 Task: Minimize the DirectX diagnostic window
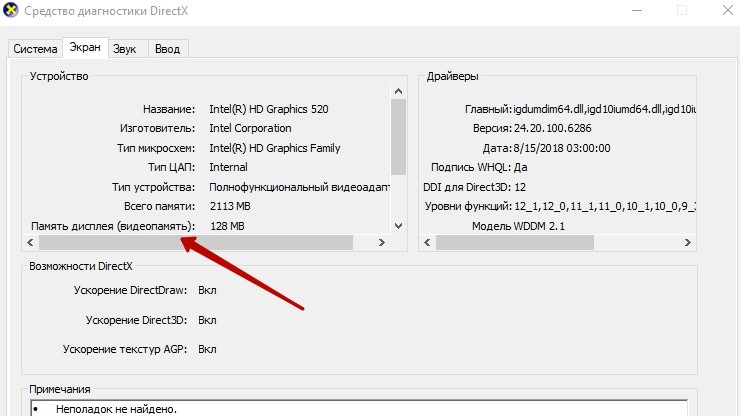point(637,10)
